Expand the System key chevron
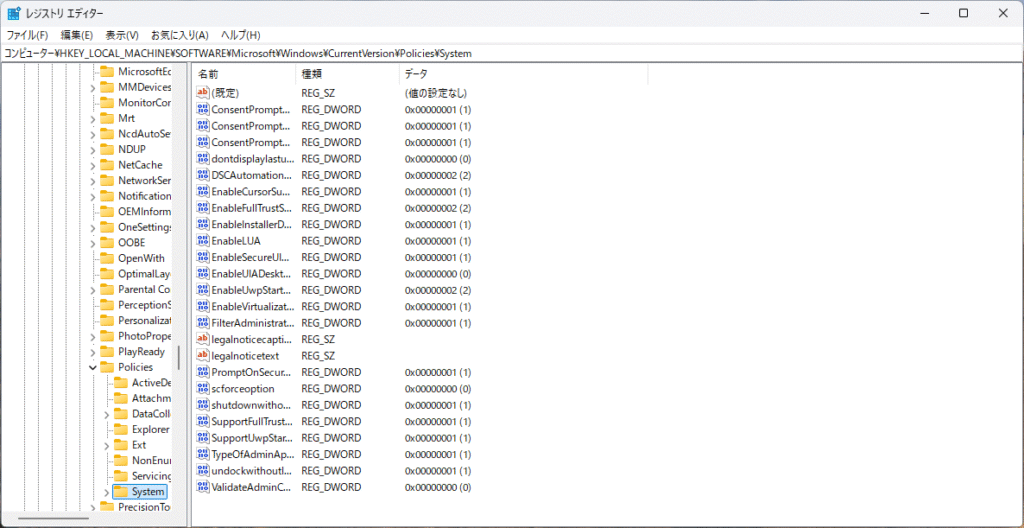Image resolution: width=1024 pixels, height=528 pixels. click(x=107, y=492)
